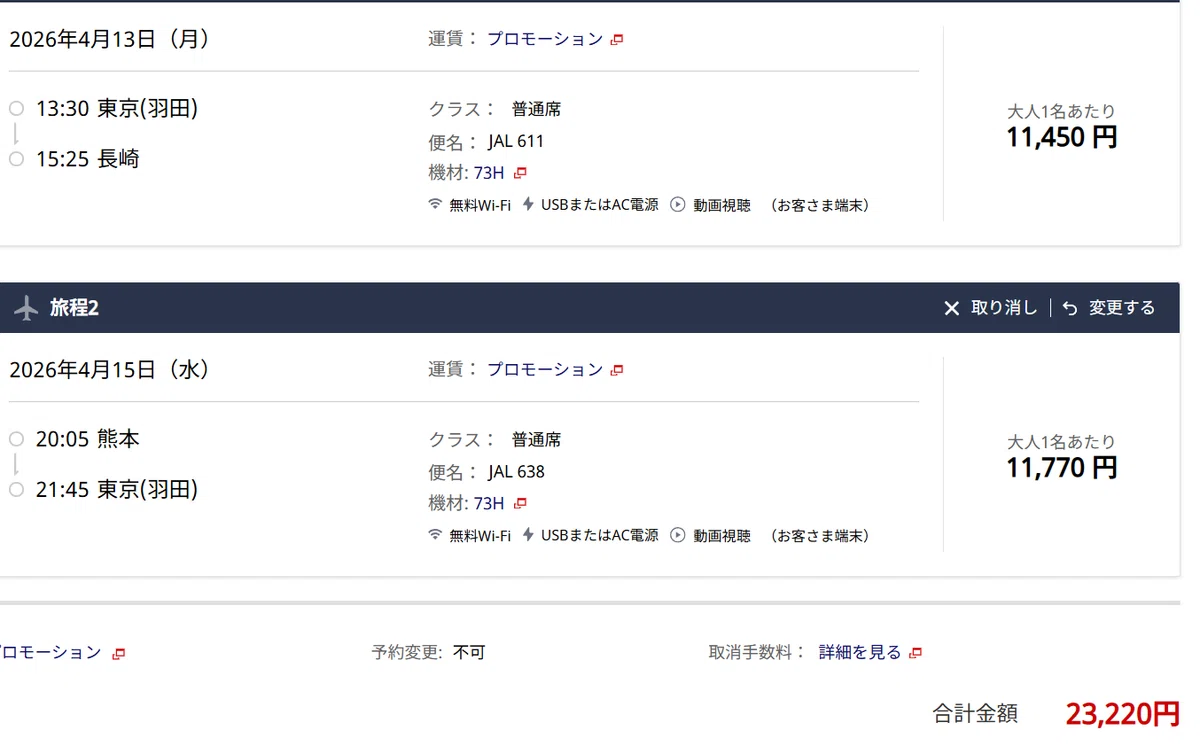The width and height of the screenshot is (1200, 744).
Task: Open the bottom プロモーション fare rules link
Action: coord(50,652)
